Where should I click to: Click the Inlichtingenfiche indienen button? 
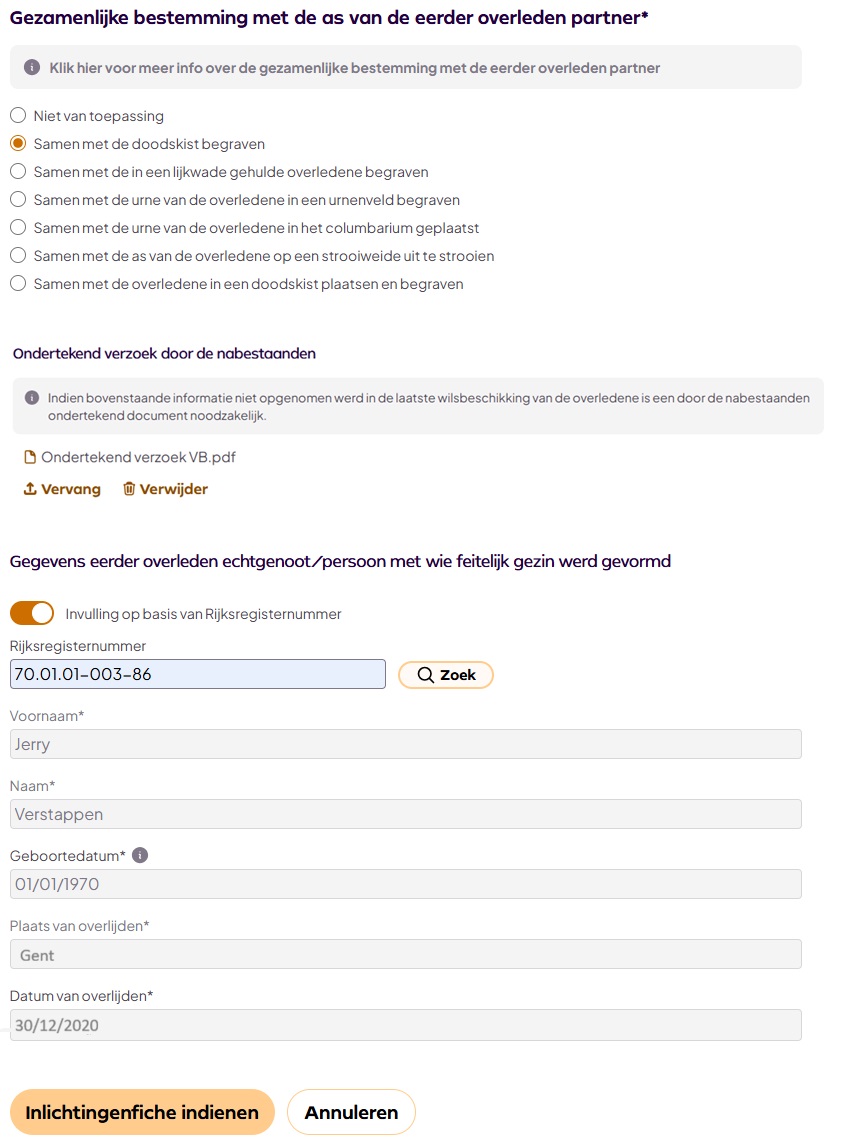point(141,1111)
